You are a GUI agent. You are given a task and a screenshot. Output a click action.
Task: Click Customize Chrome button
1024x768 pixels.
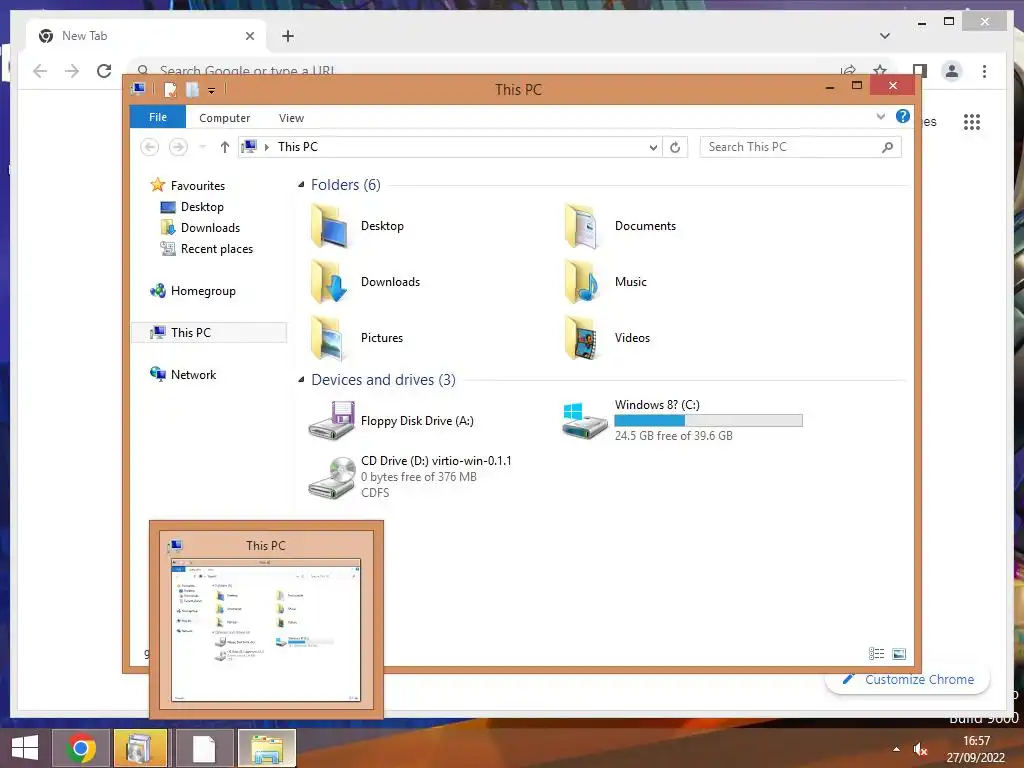[x=908, y=680]
